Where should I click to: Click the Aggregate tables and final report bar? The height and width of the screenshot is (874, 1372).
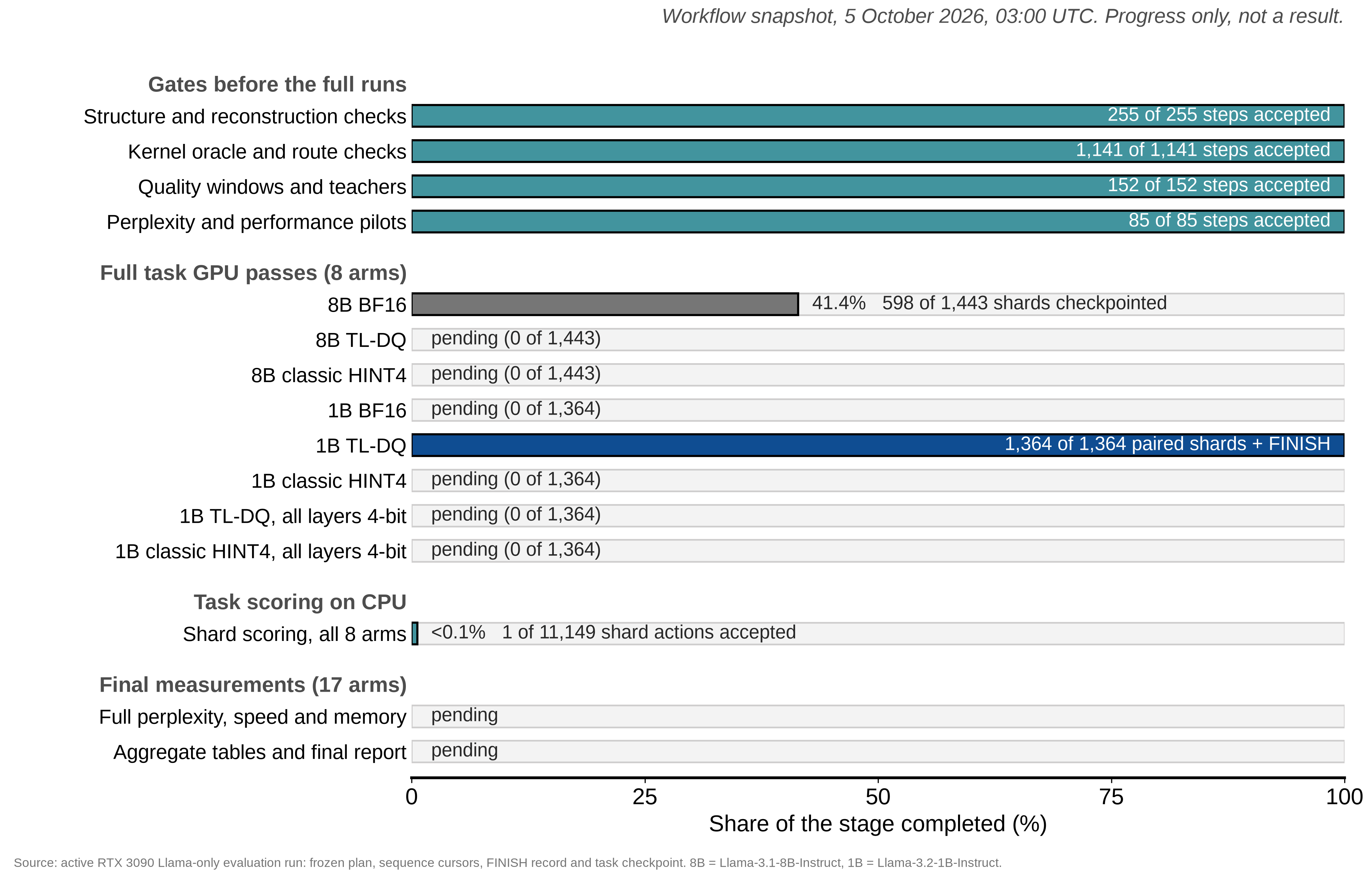point(877,751)
